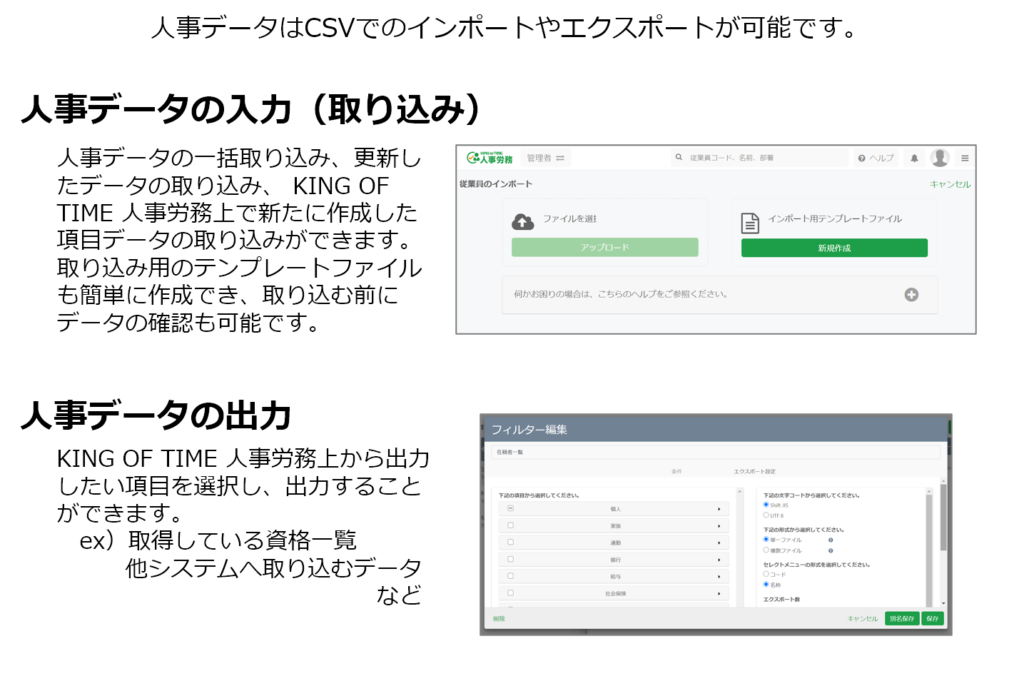The image size is (1024, 686).
Task: Open the ヘルプ button in the header
Action: pyautogui.click(x=876, y=158)
